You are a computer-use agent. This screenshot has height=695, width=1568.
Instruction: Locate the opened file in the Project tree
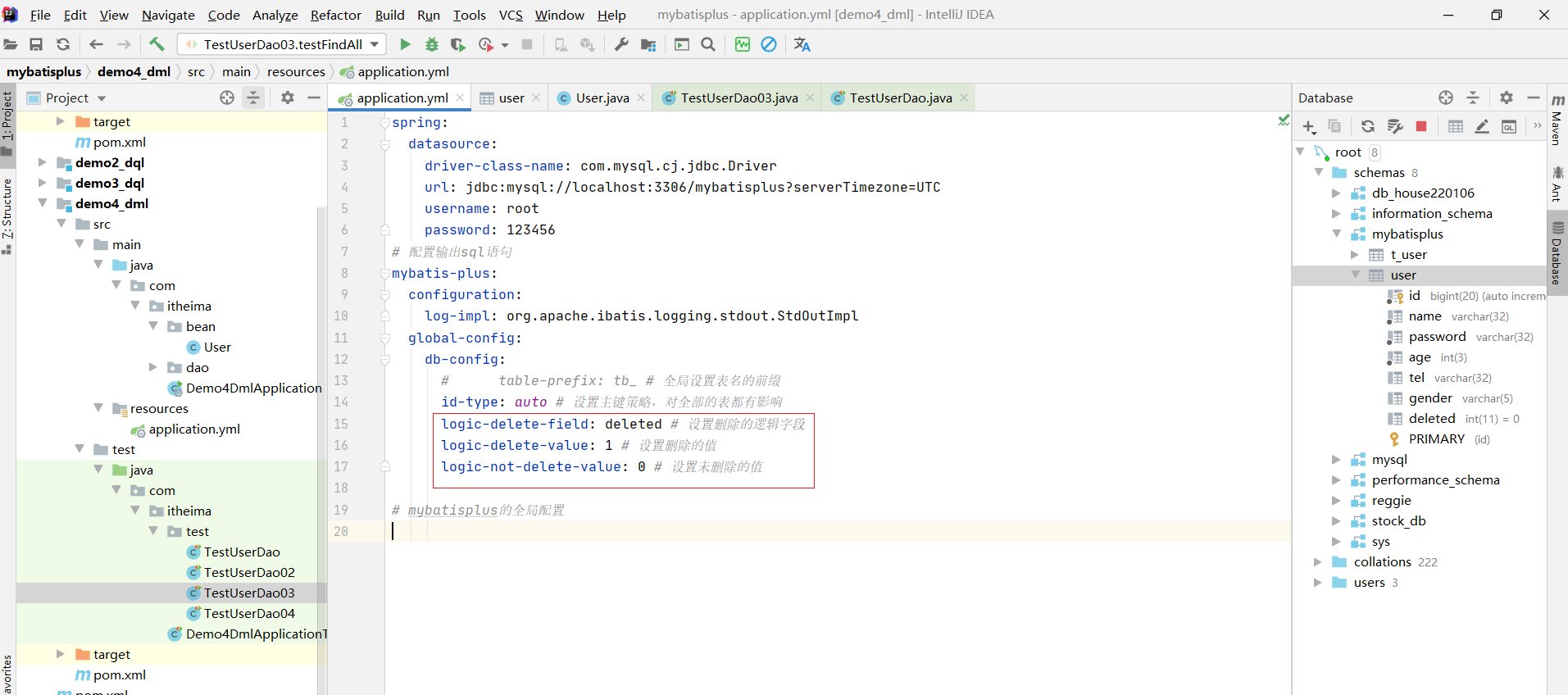227,98
